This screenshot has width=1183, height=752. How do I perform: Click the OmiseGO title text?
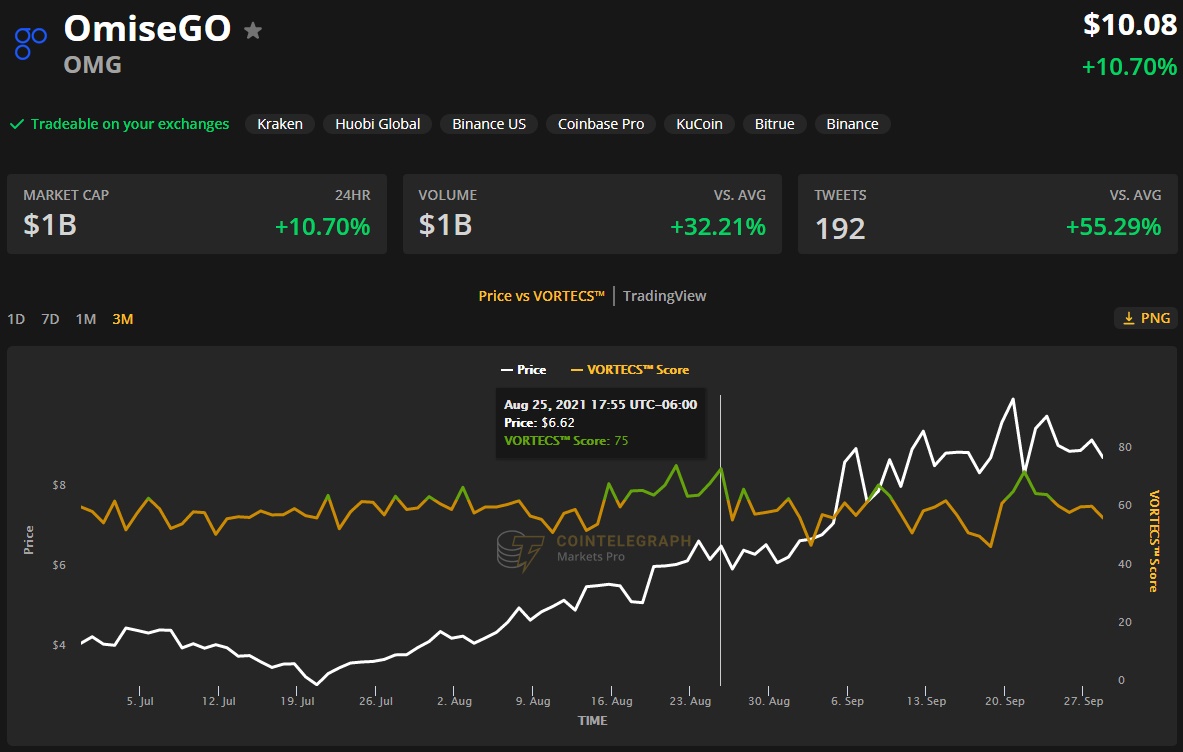point(147,29)
